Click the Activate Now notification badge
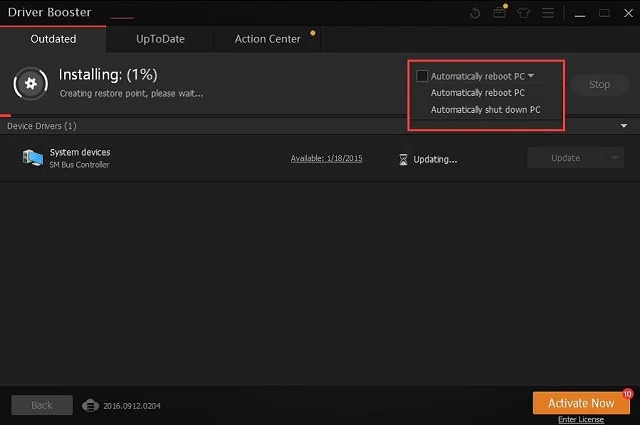640x425 pixels. click(627, 394)
